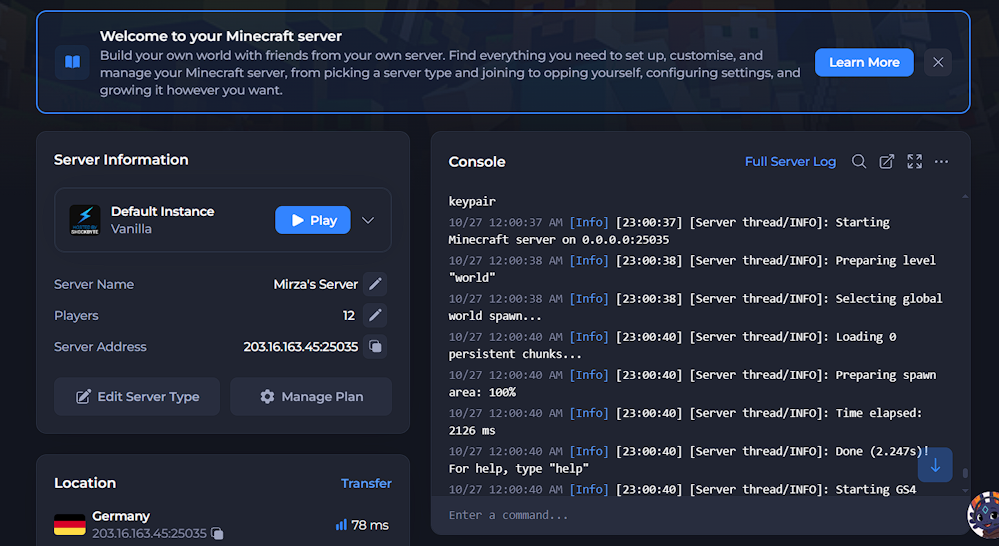Click the book icon in welcome banner
This screenshot has height=546, width=999.
pyautogui.click(x=72, y=62)
